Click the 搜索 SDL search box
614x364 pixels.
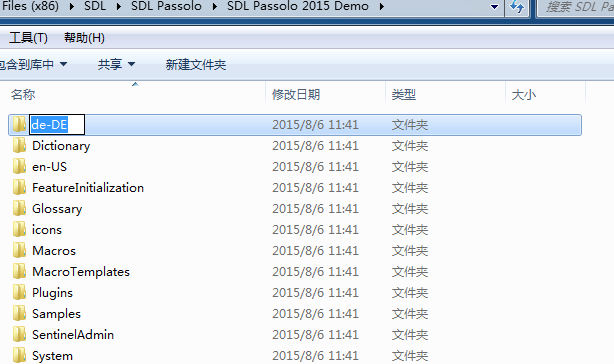click(x=576, y=7)
